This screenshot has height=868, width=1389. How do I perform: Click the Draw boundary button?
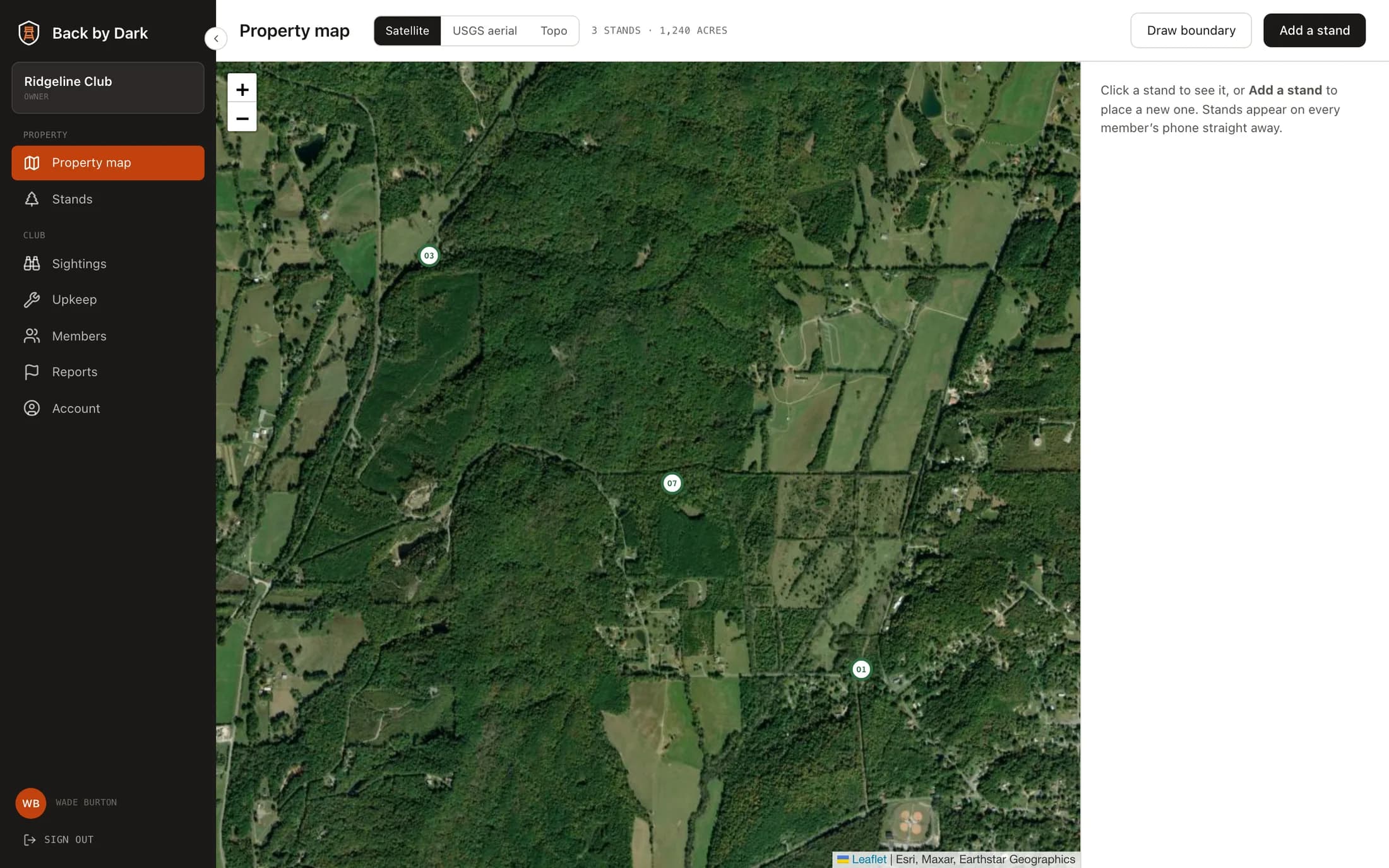click(1191, 30)
